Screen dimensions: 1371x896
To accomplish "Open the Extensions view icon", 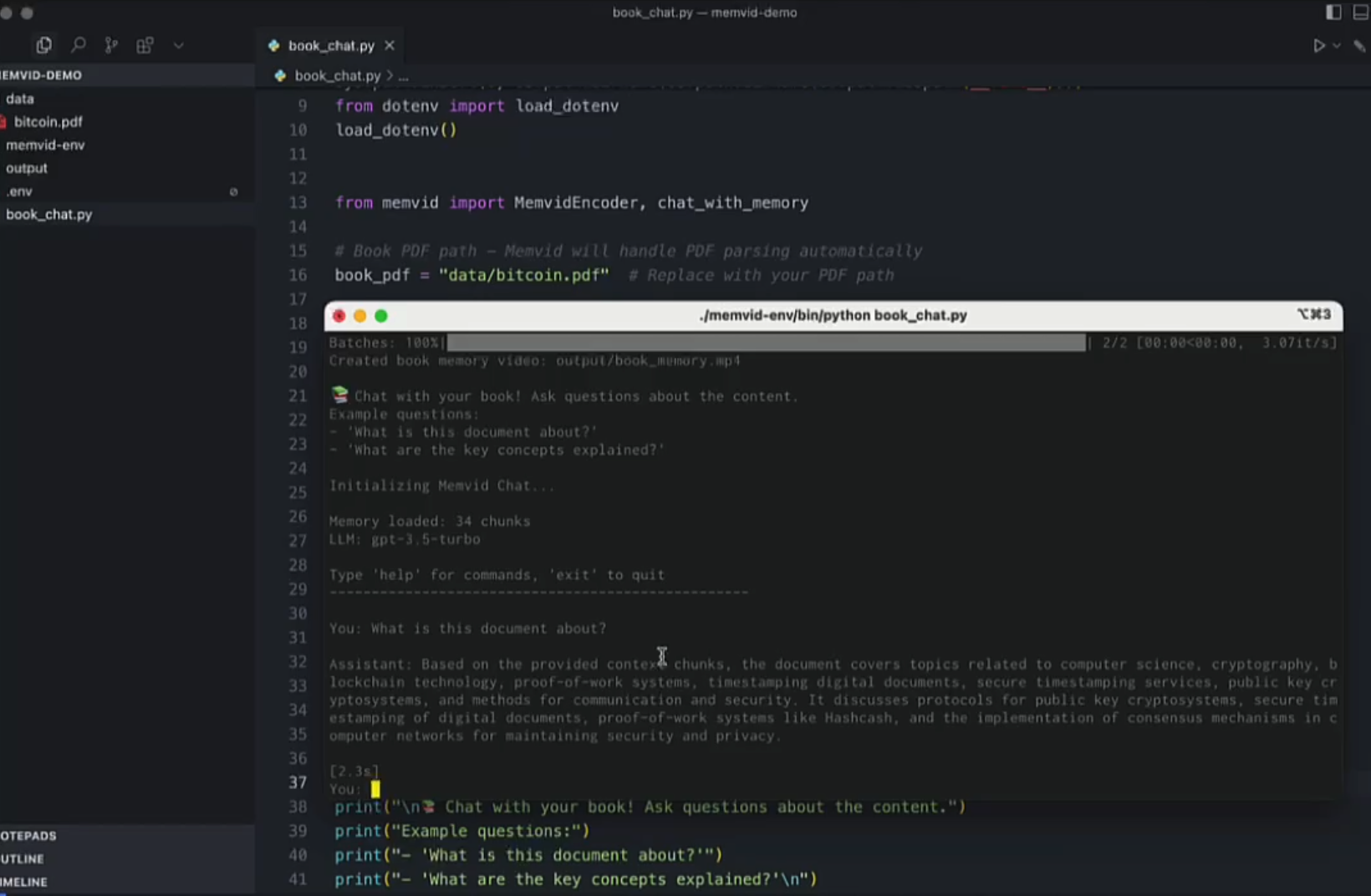I will coord(145,45).
